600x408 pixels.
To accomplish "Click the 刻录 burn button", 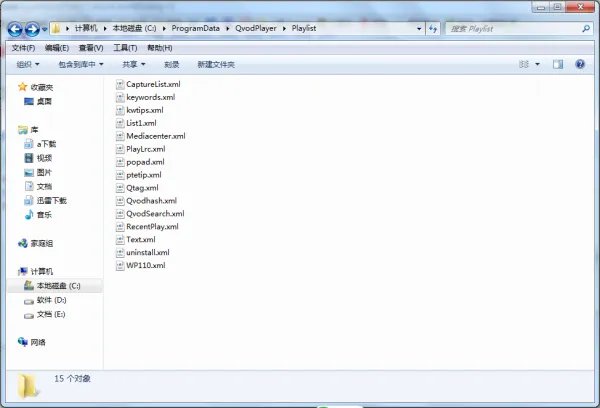I will [x=171, y=65].
